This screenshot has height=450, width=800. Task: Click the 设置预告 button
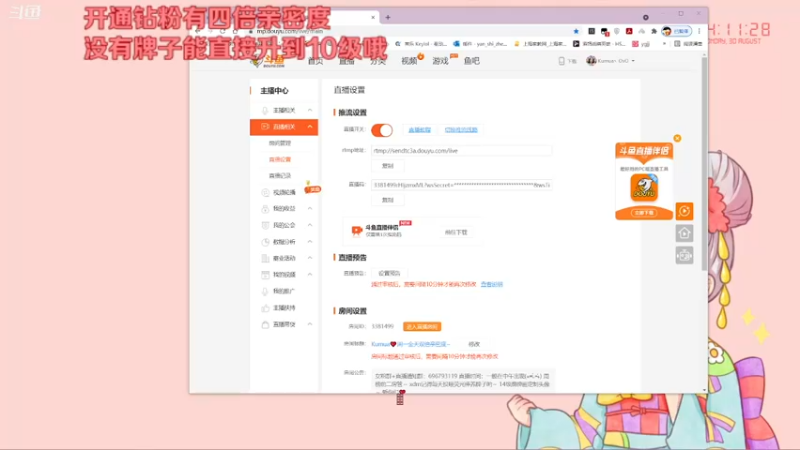pos(389,273)
